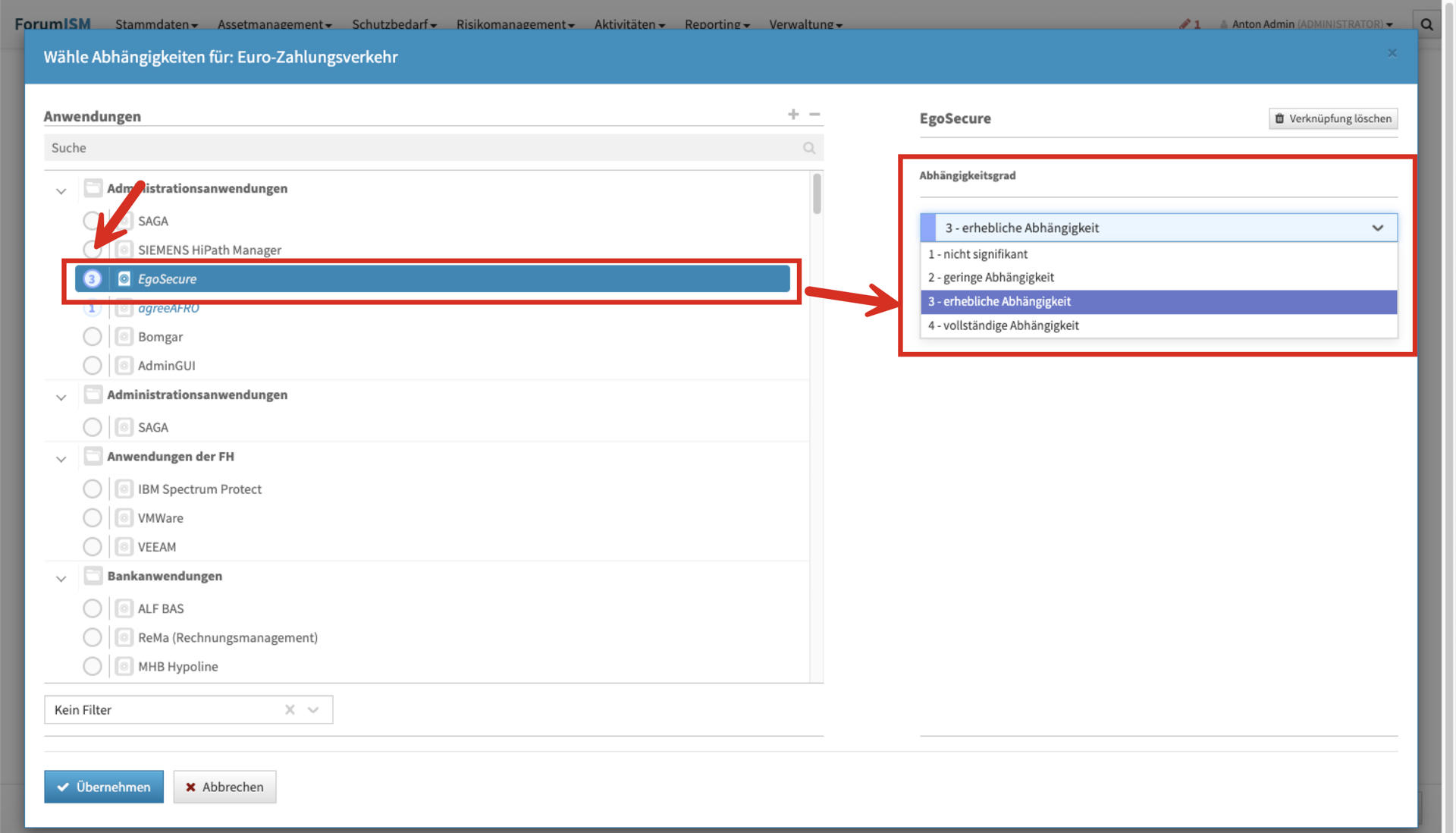
Task: Click the minus icon above the application tree
Action: 814,115
